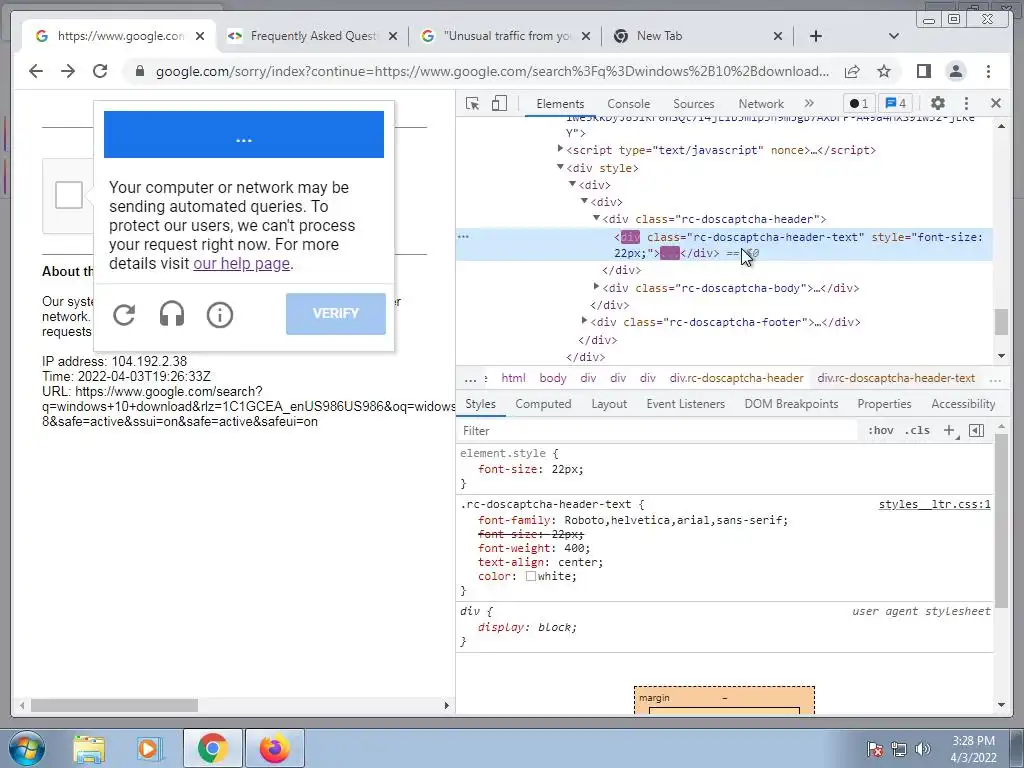Open the selected node's ellipsis actions menu
Viewport: 1024px width, 768px height.
pos(463,236)
